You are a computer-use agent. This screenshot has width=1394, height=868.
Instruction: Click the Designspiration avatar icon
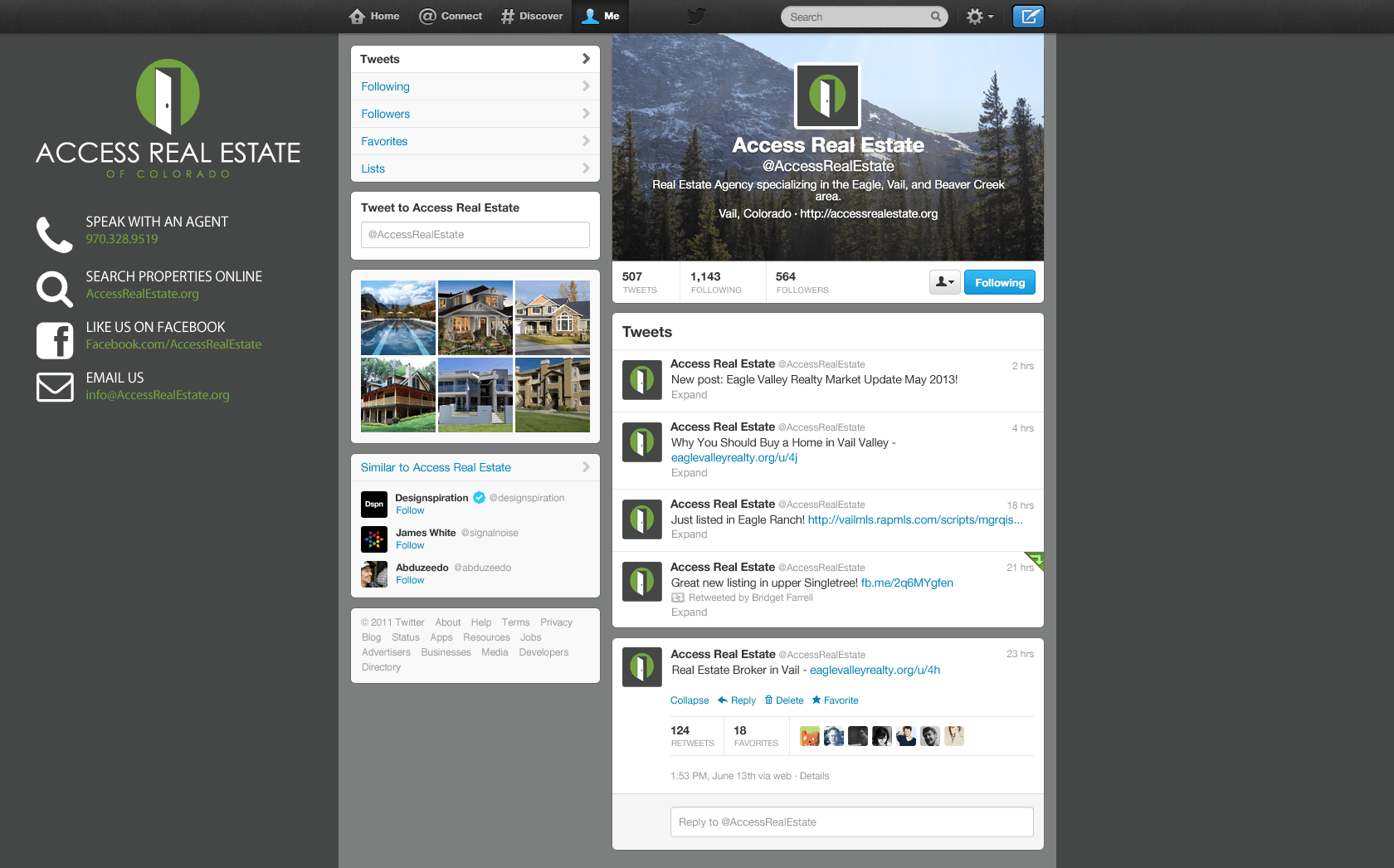click(374, 504)
